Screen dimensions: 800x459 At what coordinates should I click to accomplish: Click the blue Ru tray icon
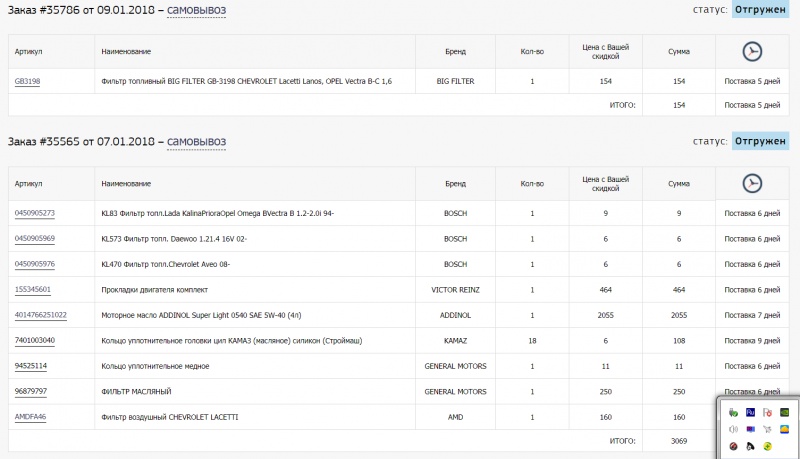[750, 411]
